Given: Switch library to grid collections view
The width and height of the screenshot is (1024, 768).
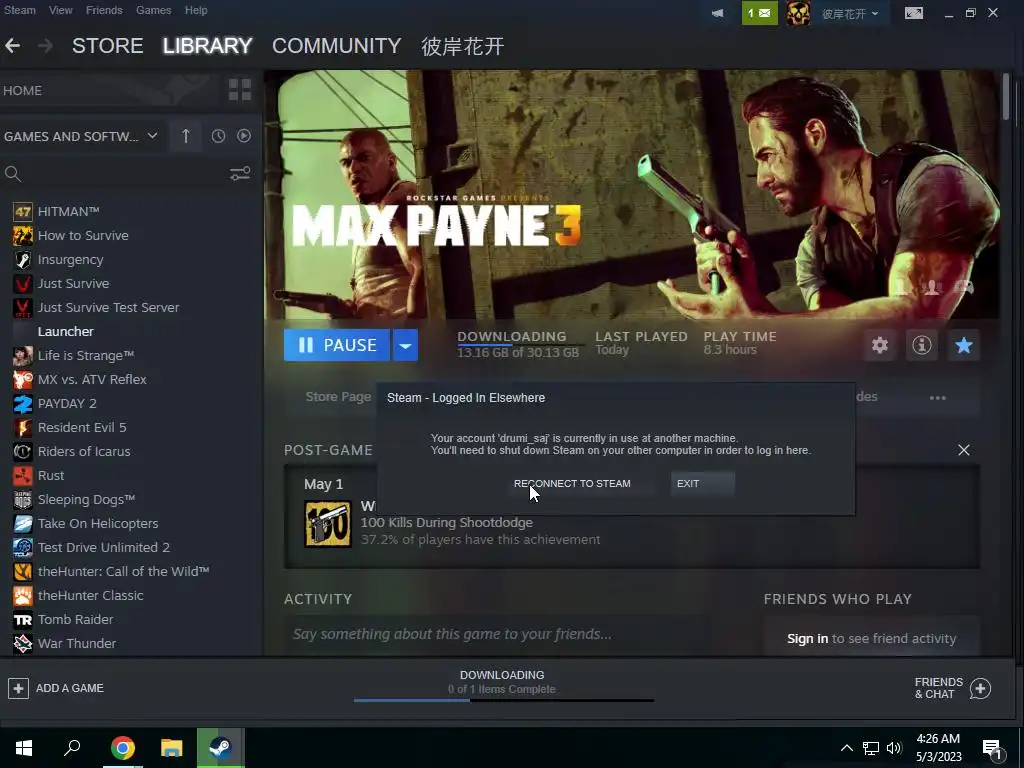Looking at the screenshot, I should click(240, 90).
